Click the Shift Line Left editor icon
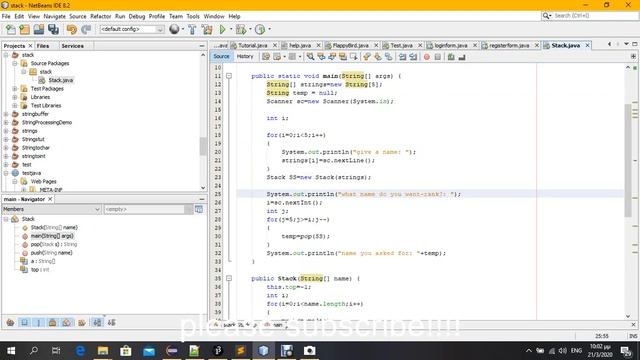This screenshot has height=360, width=640. tap(402, 57)
